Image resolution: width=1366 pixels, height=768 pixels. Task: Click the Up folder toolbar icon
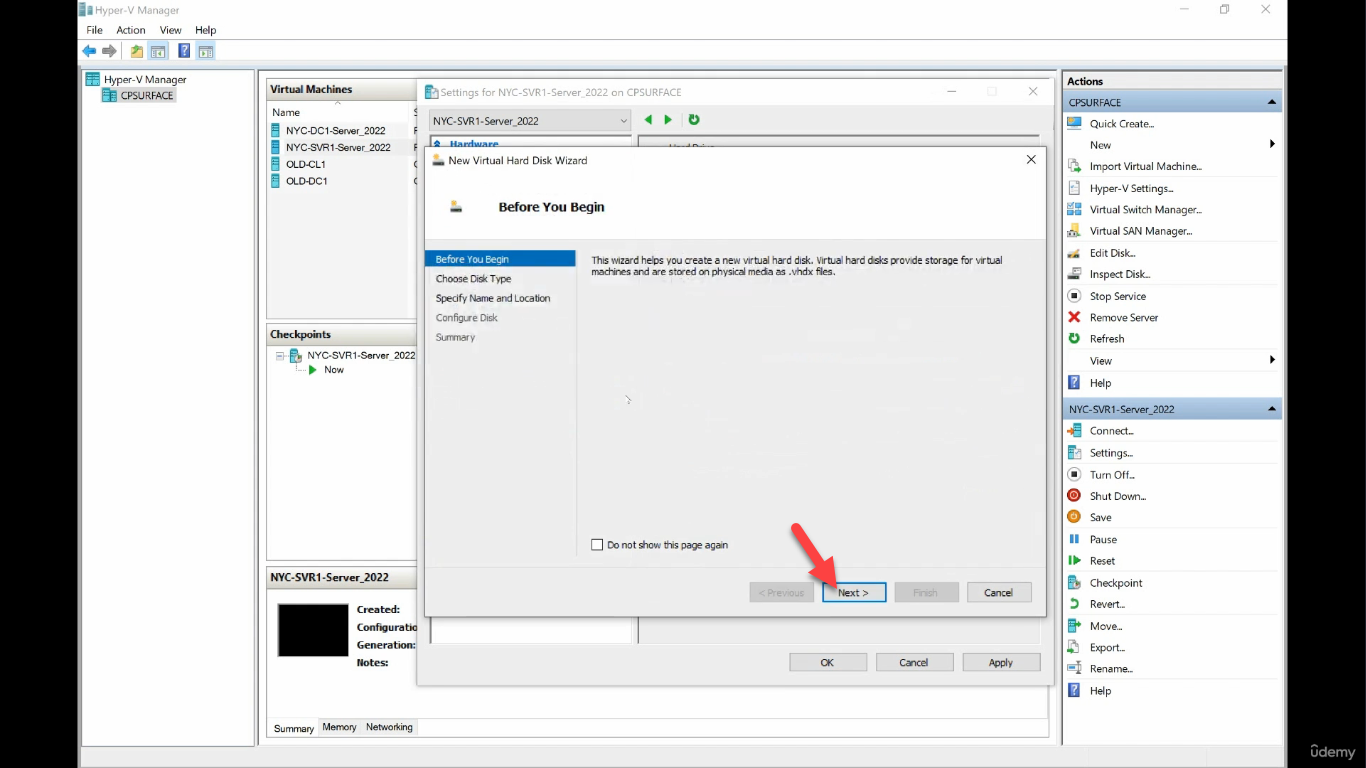click(137, 51)
